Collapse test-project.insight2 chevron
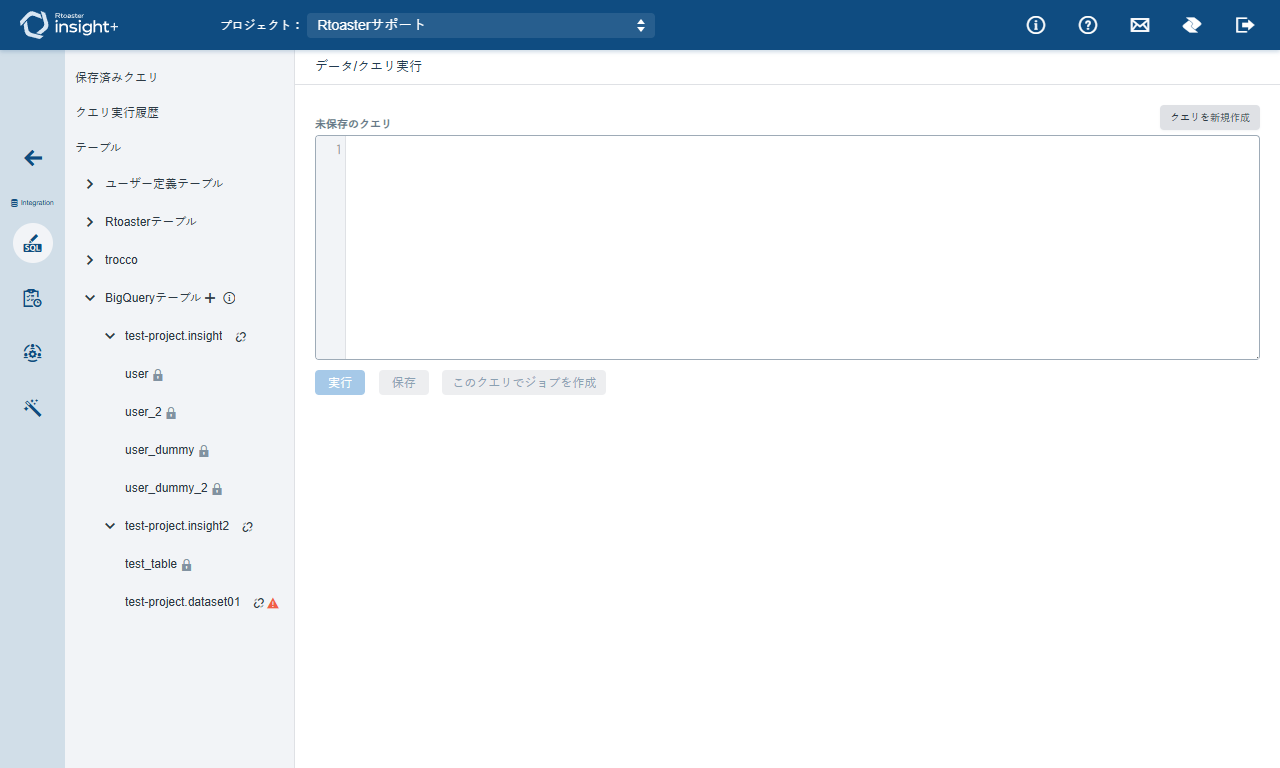Viewport: 1280px width, 768px height. tap(110, 526)
